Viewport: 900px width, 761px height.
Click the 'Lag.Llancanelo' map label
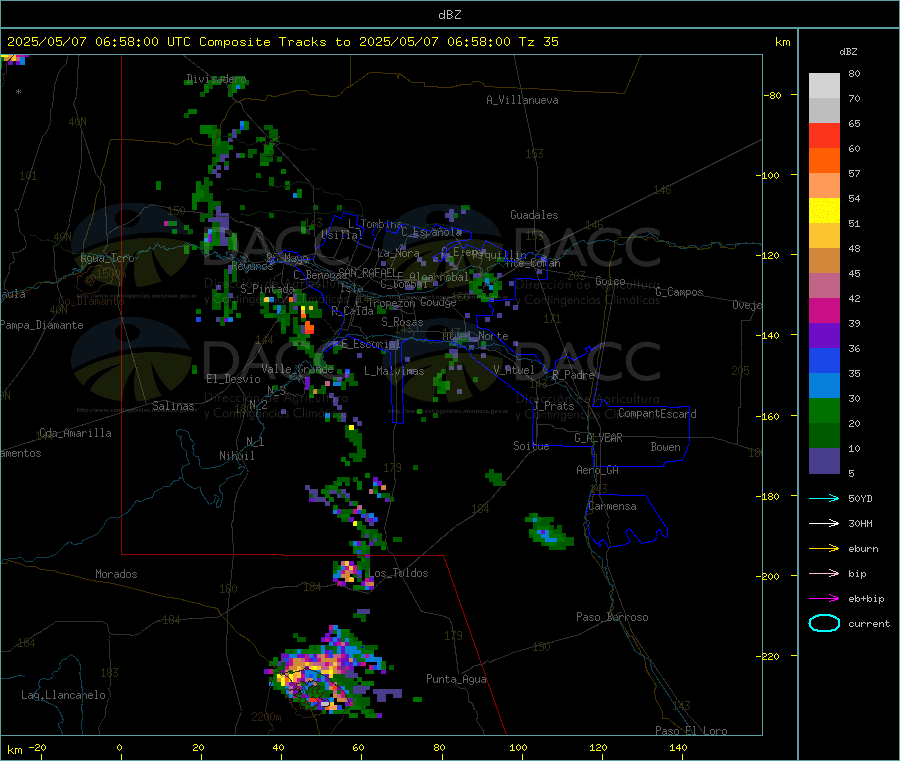pyautogui.click(x=63, y=695)
